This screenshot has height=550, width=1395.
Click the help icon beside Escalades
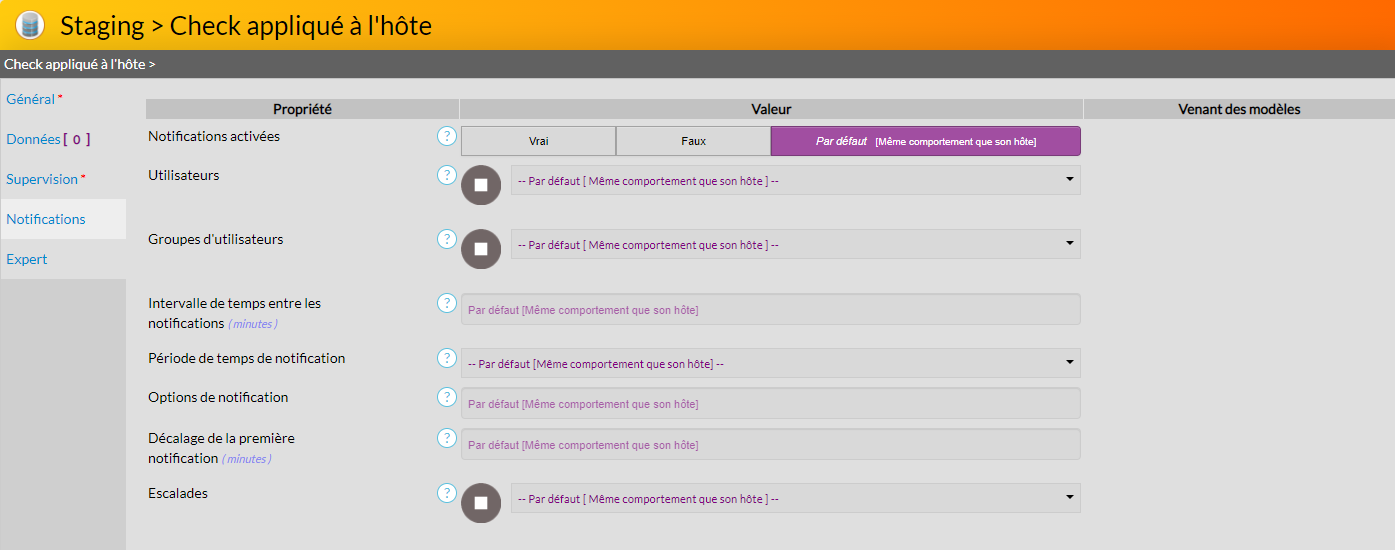447,493
